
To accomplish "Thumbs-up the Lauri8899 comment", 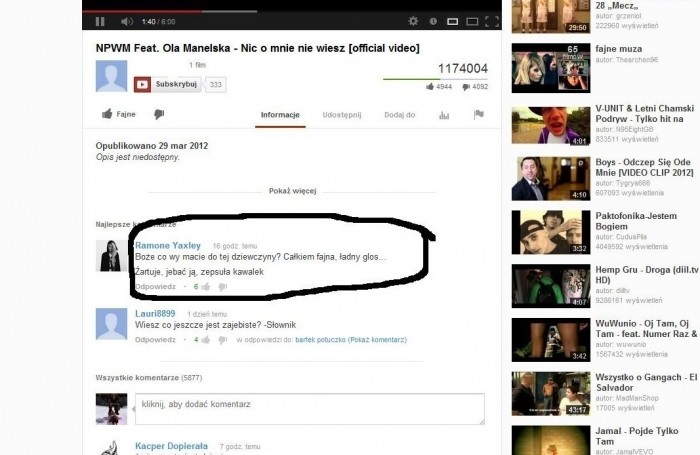I will pos(206,340).
